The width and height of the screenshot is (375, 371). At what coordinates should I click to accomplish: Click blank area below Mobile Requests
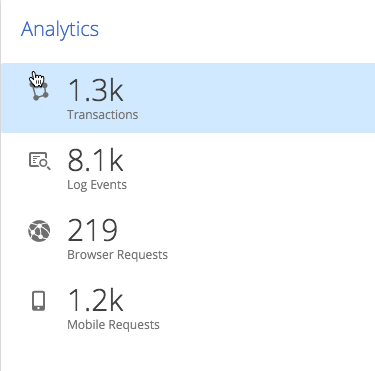187,357
